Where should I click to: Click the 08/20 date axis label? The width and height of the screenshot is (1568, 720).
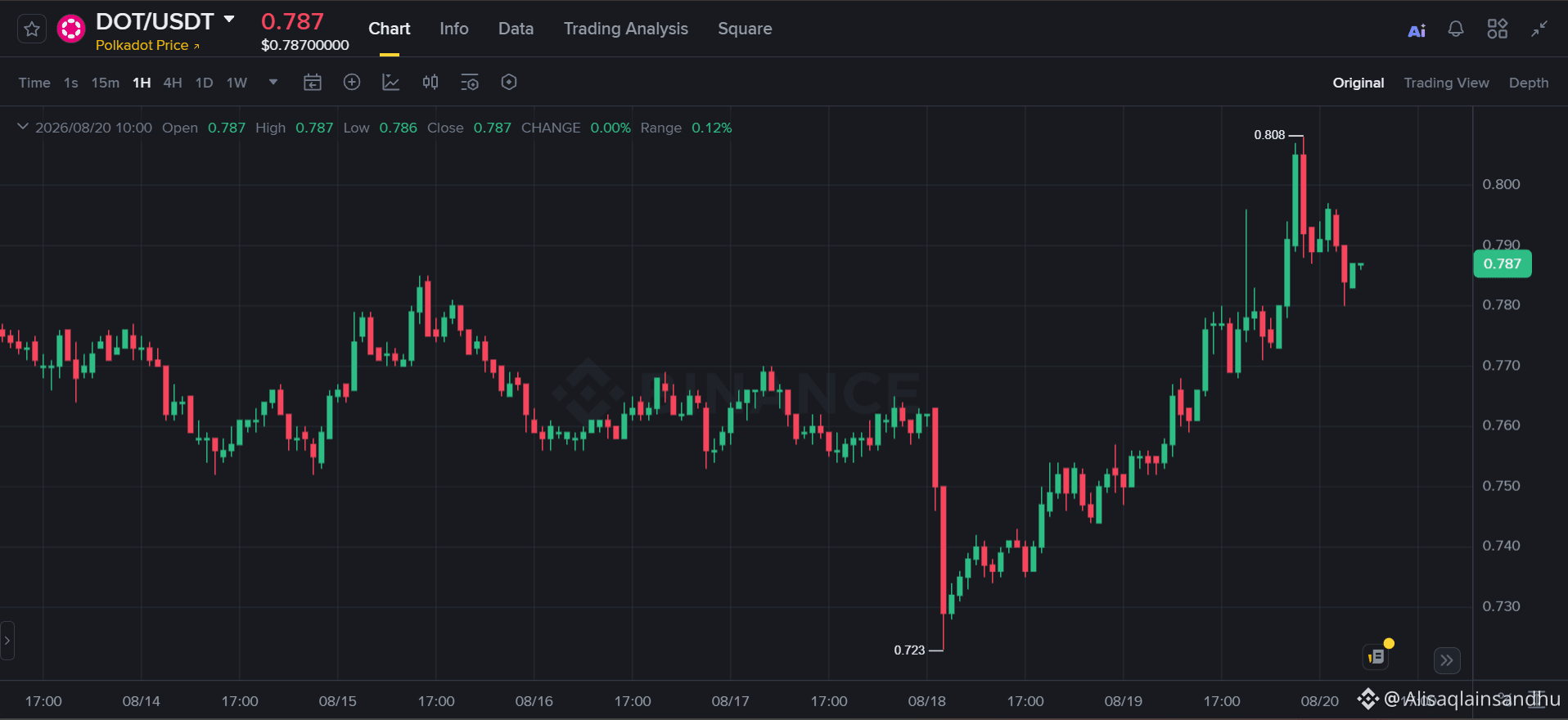point(1320,701)
